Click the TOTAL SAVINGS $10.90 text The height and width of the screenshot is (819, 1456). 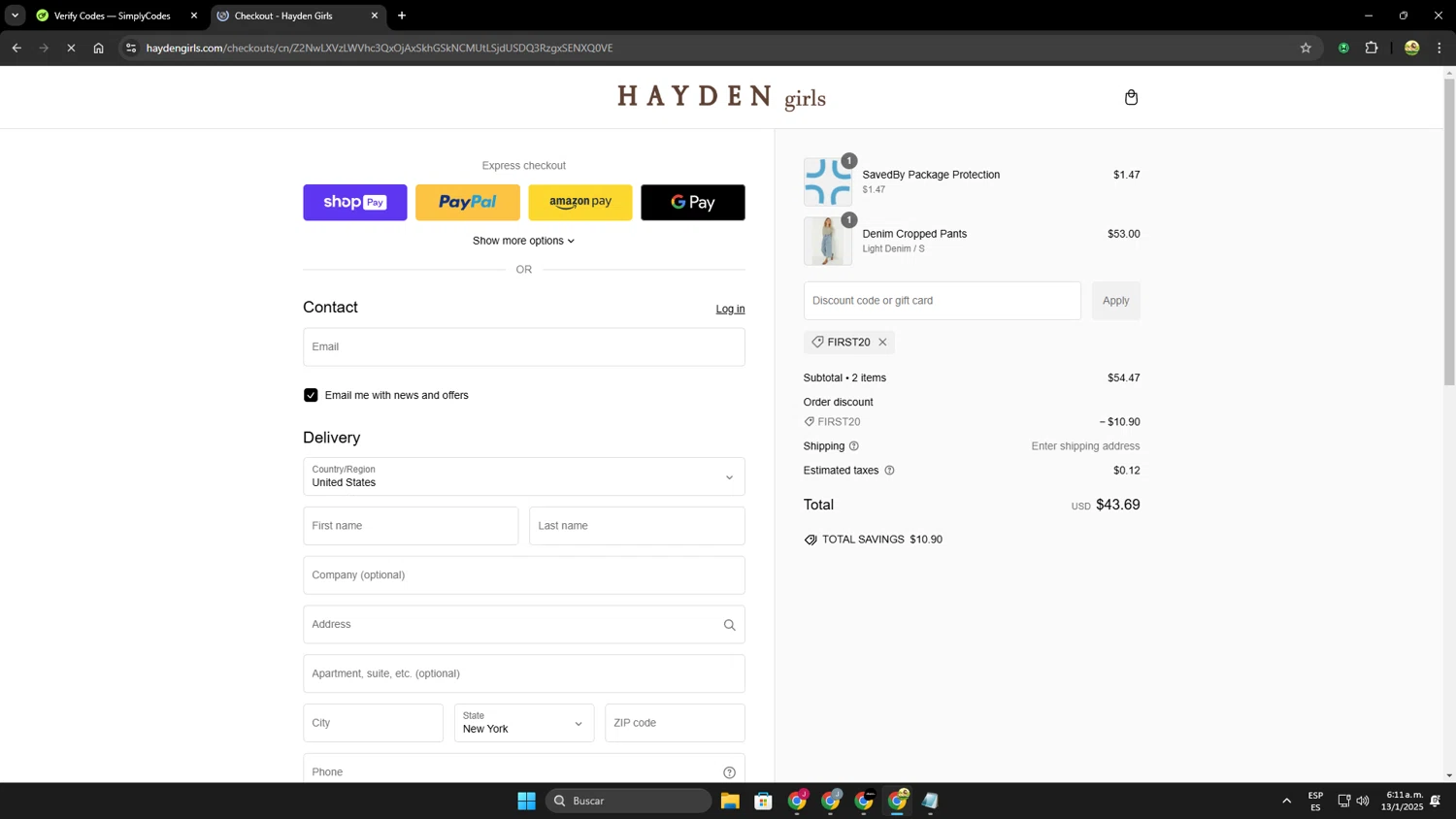[x=881, y=540]
